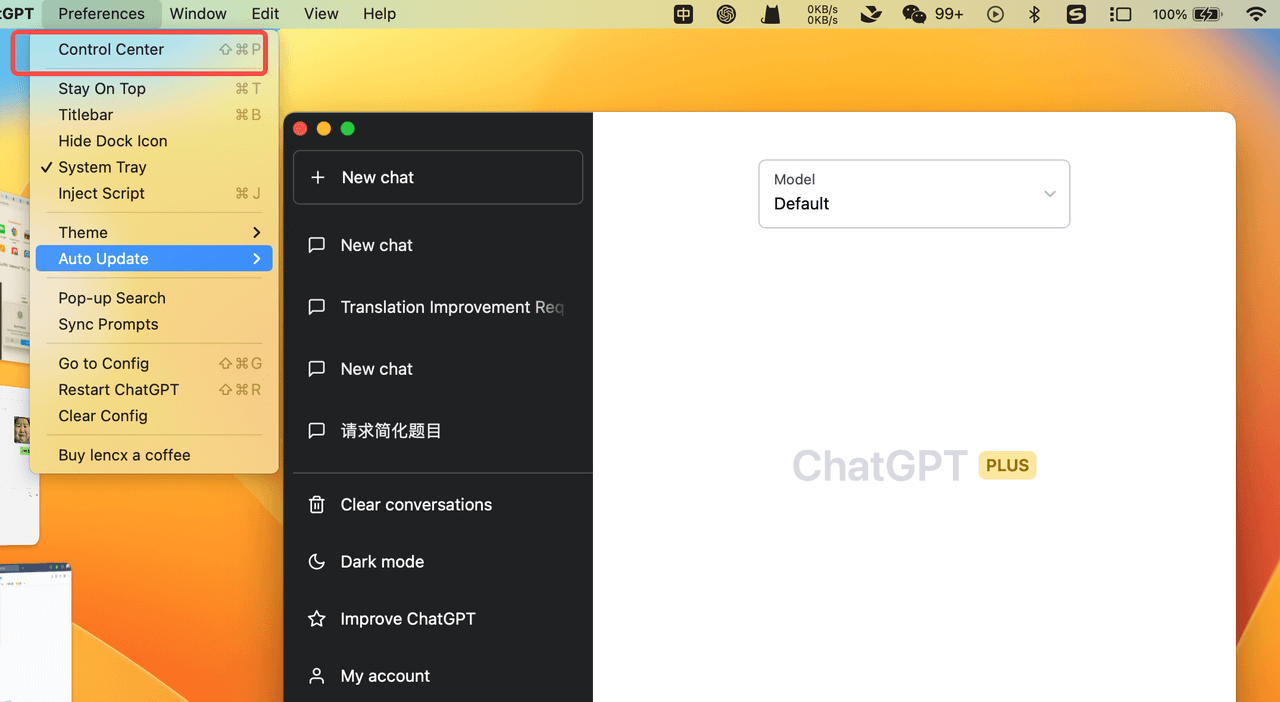Open WeChat icon showing 99+
The image size is (1280, 702).
tap(932, 14)
